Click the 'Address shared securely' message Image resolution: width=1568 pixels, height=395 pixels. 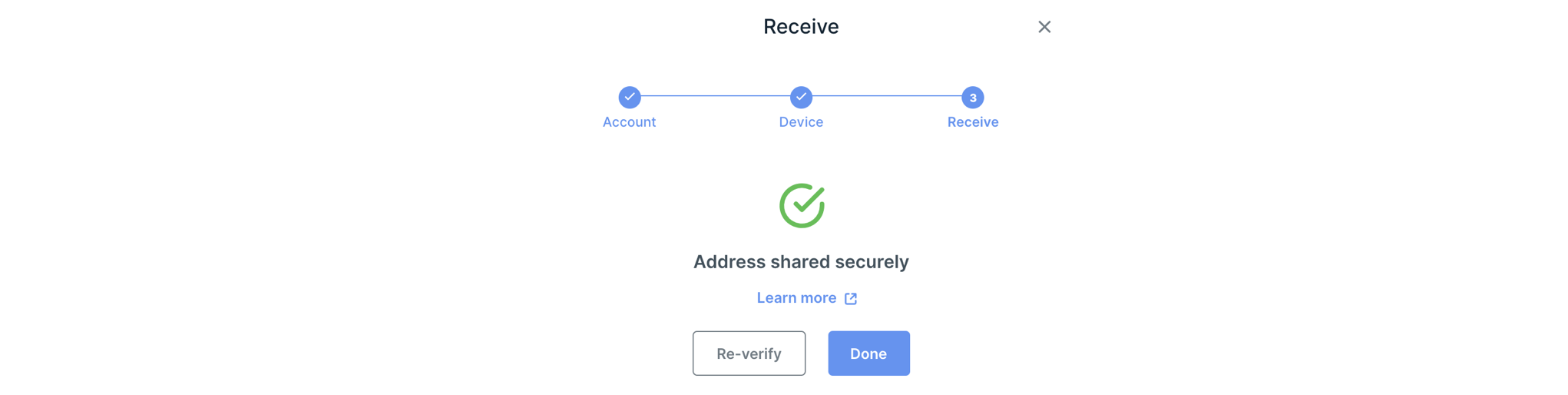801,262
